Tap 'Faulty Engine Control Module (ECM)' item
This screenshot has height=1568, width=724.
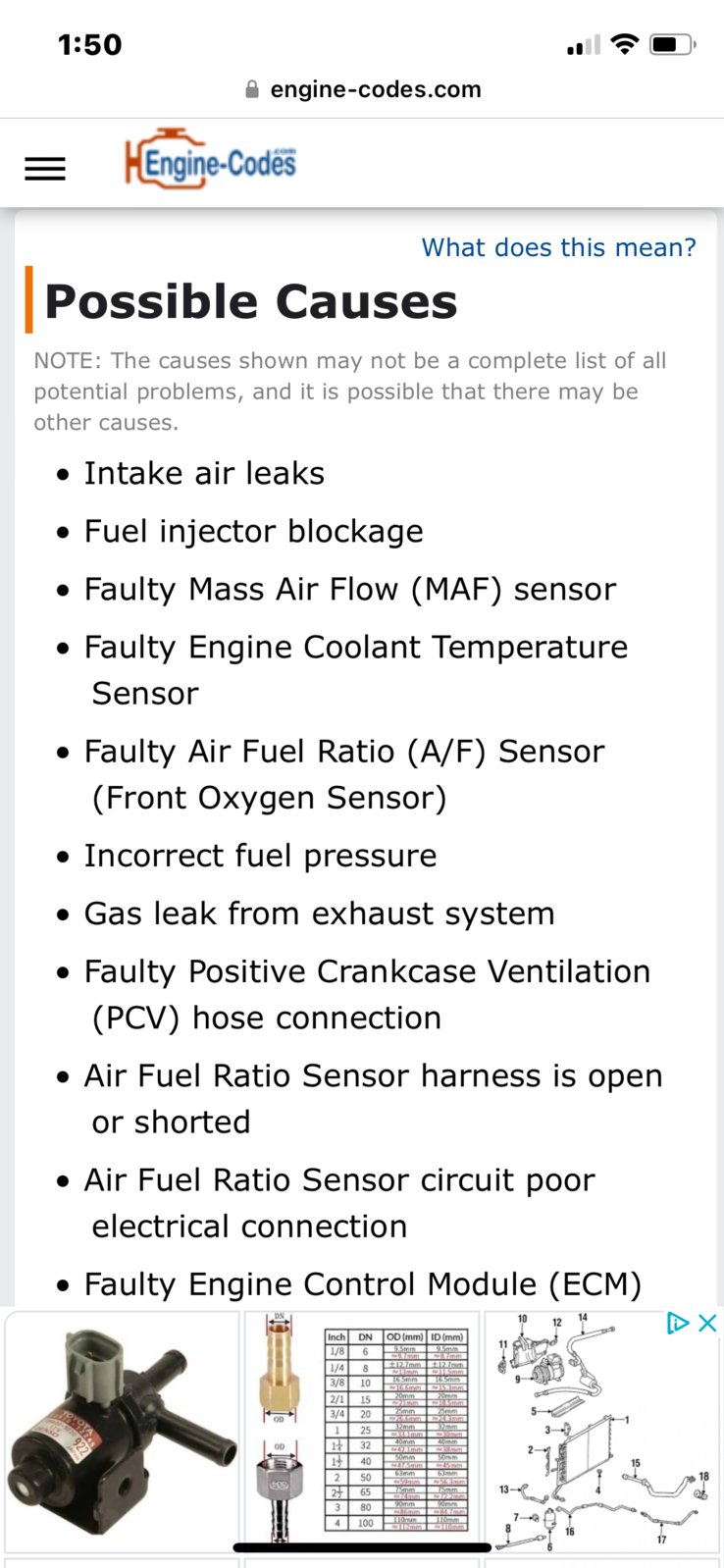pyautogui.click(x=363, y=1283)
